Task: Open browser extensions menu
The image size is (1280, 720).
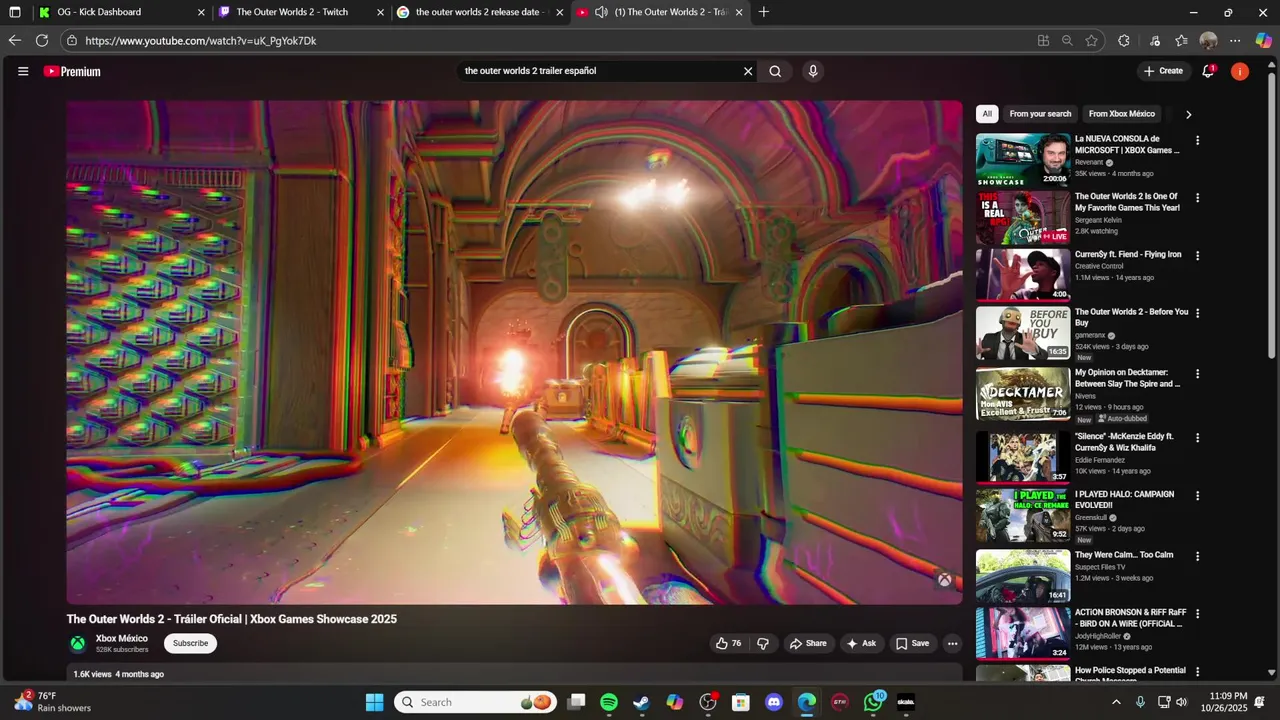Action: [x=1124, y=41]
